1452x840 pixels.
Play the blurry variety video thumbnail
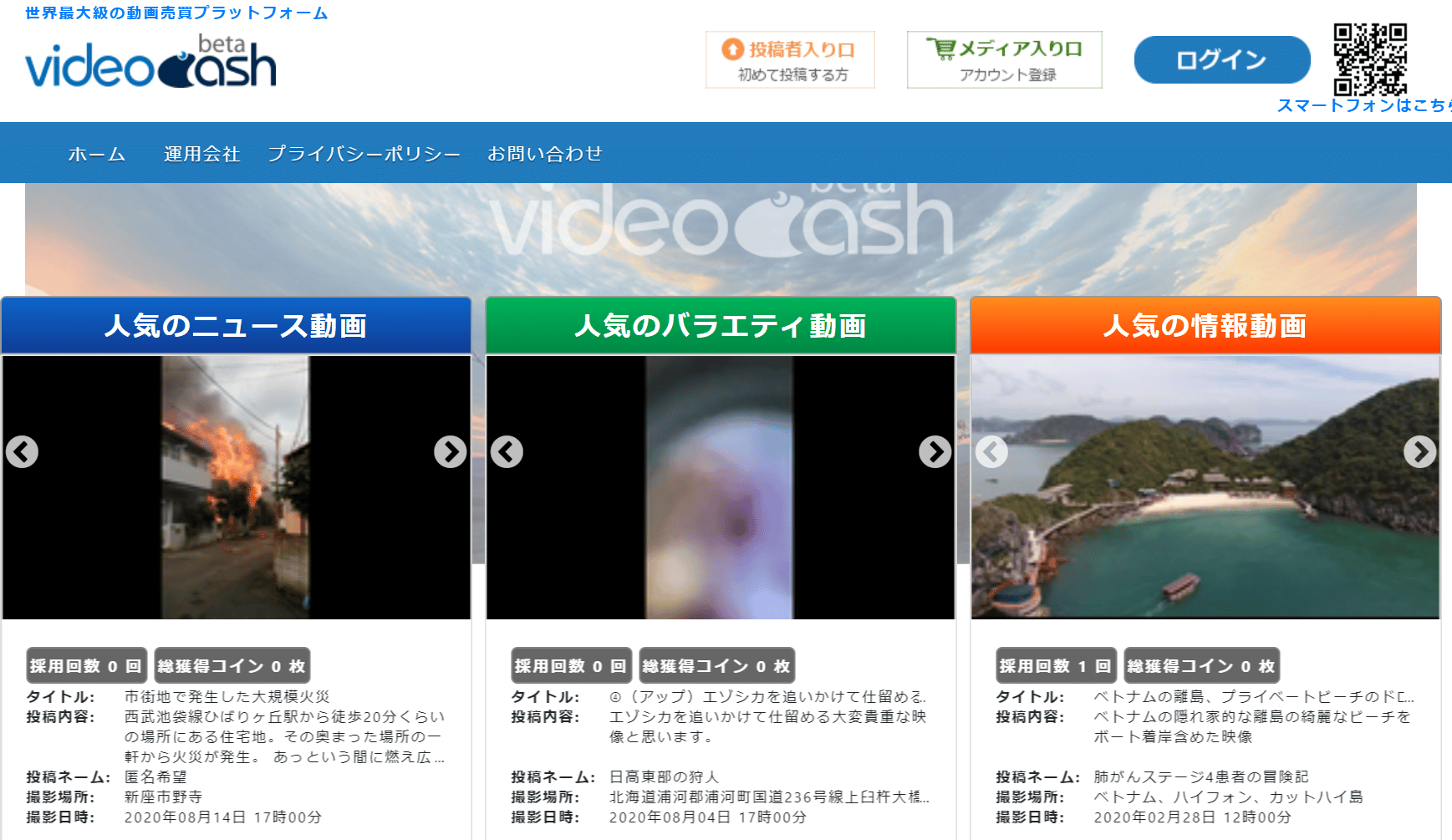[x=720, y=487]
